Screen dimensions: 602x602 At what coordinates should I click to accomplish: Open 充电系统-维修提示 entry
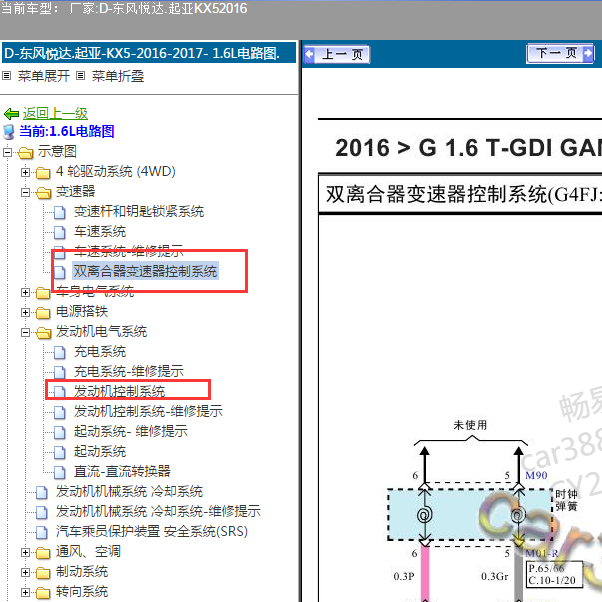point(129,372)
